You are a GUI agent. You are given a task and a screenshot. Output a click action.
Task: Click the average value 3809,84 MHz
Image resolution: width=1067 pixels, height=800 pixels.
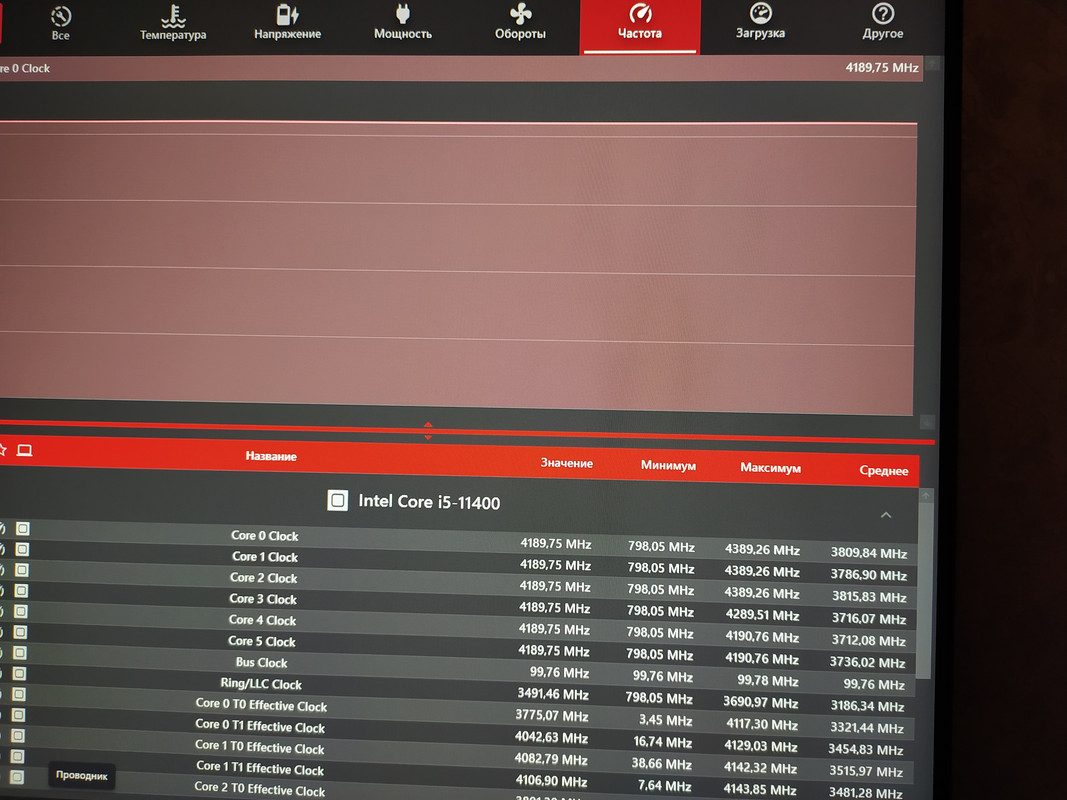coord(869,553)
